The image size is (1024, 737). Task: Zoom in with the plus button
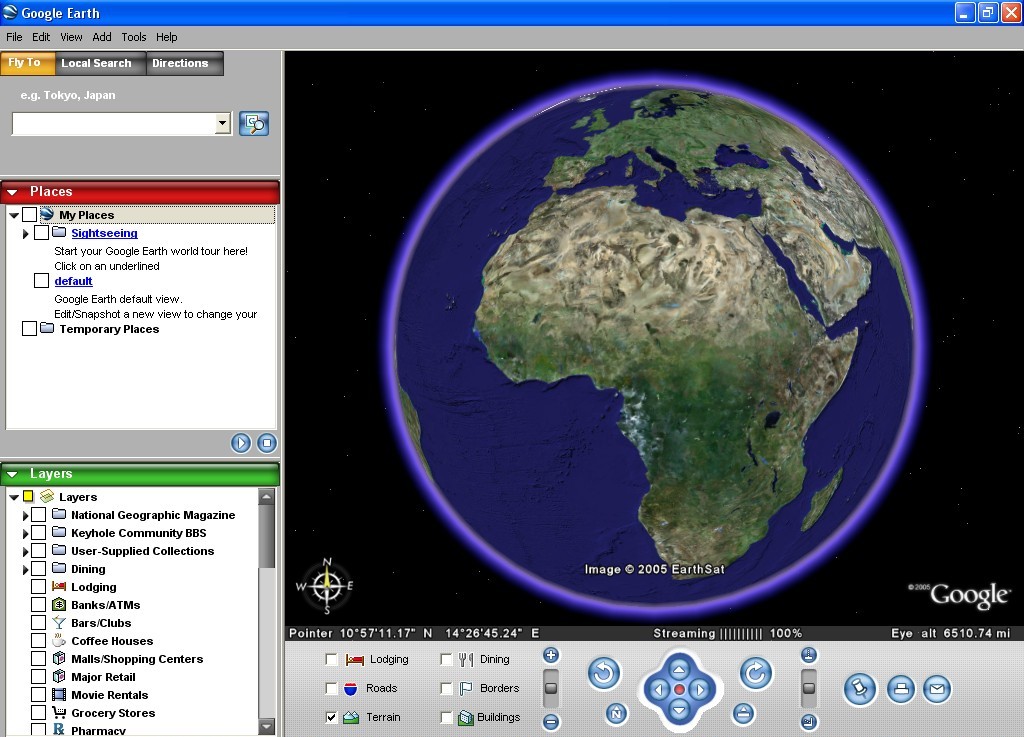pyautogui.click(x=551, y=655)
